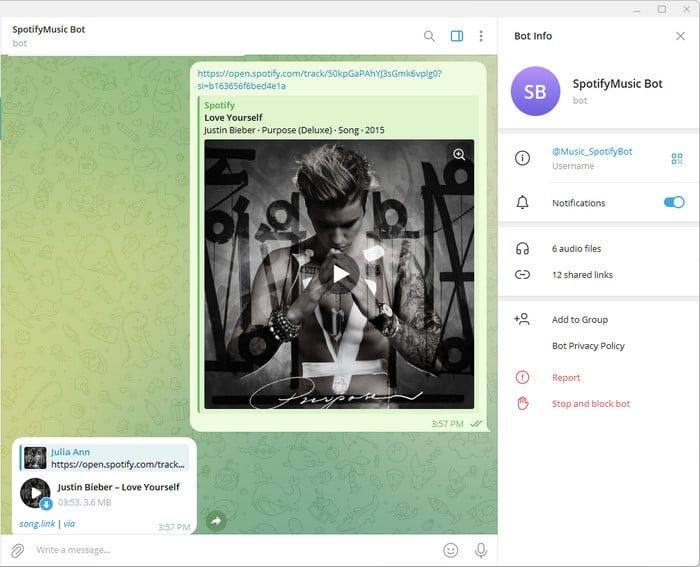Image resolution: width=700 pixels, height=567 pixels.
Task: Click the reply thumbnail next to Julia Ann
Action: coord(35,458)
